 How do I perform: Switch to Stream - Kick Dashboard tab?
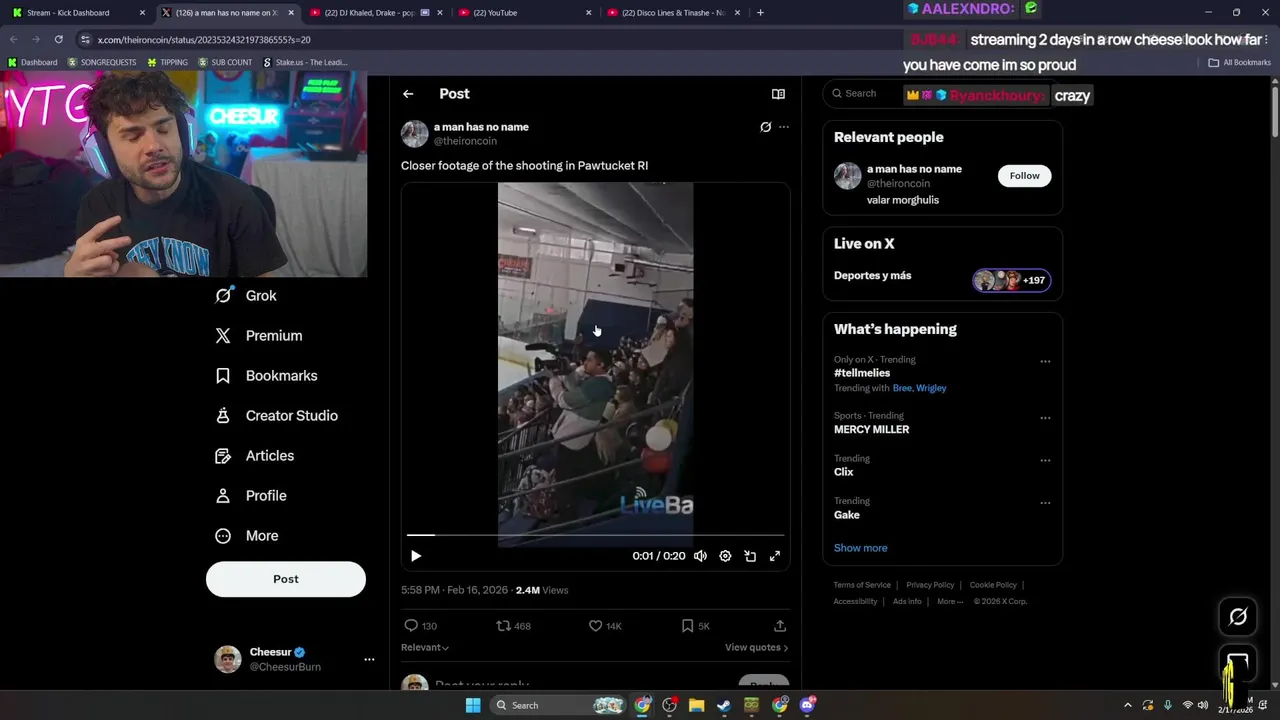coord(78,13)
